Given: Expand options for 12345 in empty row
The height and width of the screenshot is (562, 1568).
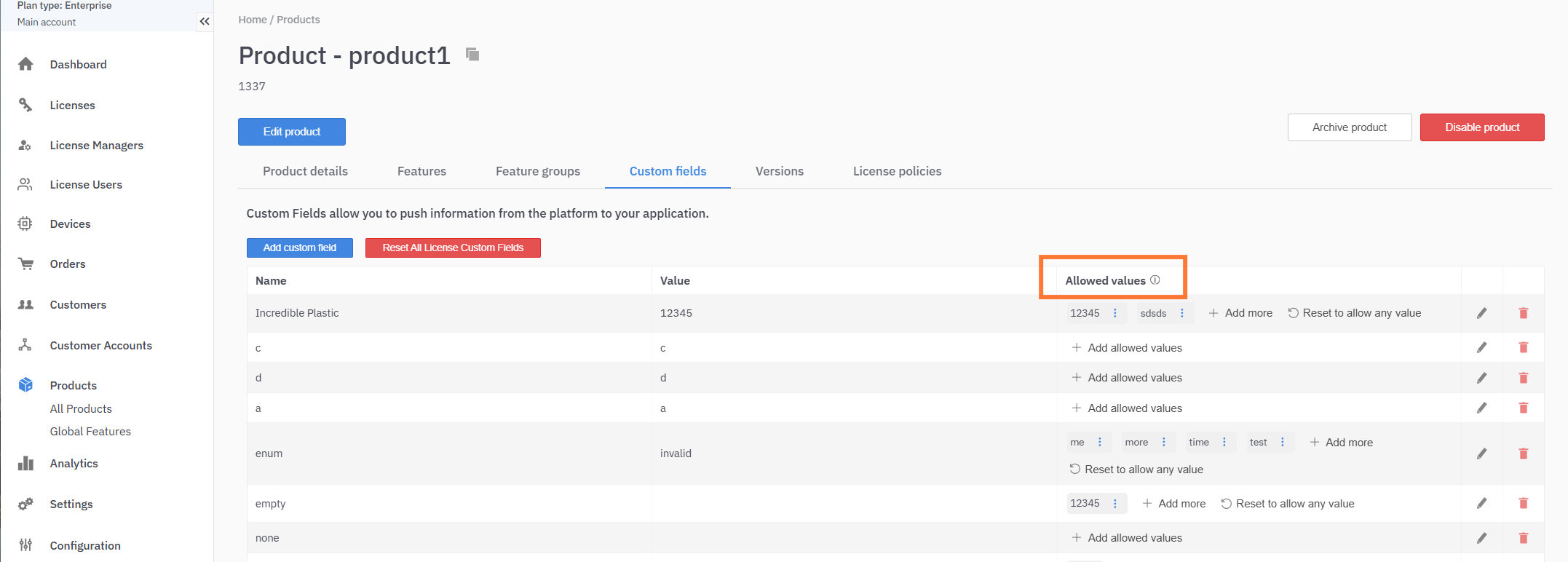Looking at the screenshot, I should click(x=1114, y=504).
